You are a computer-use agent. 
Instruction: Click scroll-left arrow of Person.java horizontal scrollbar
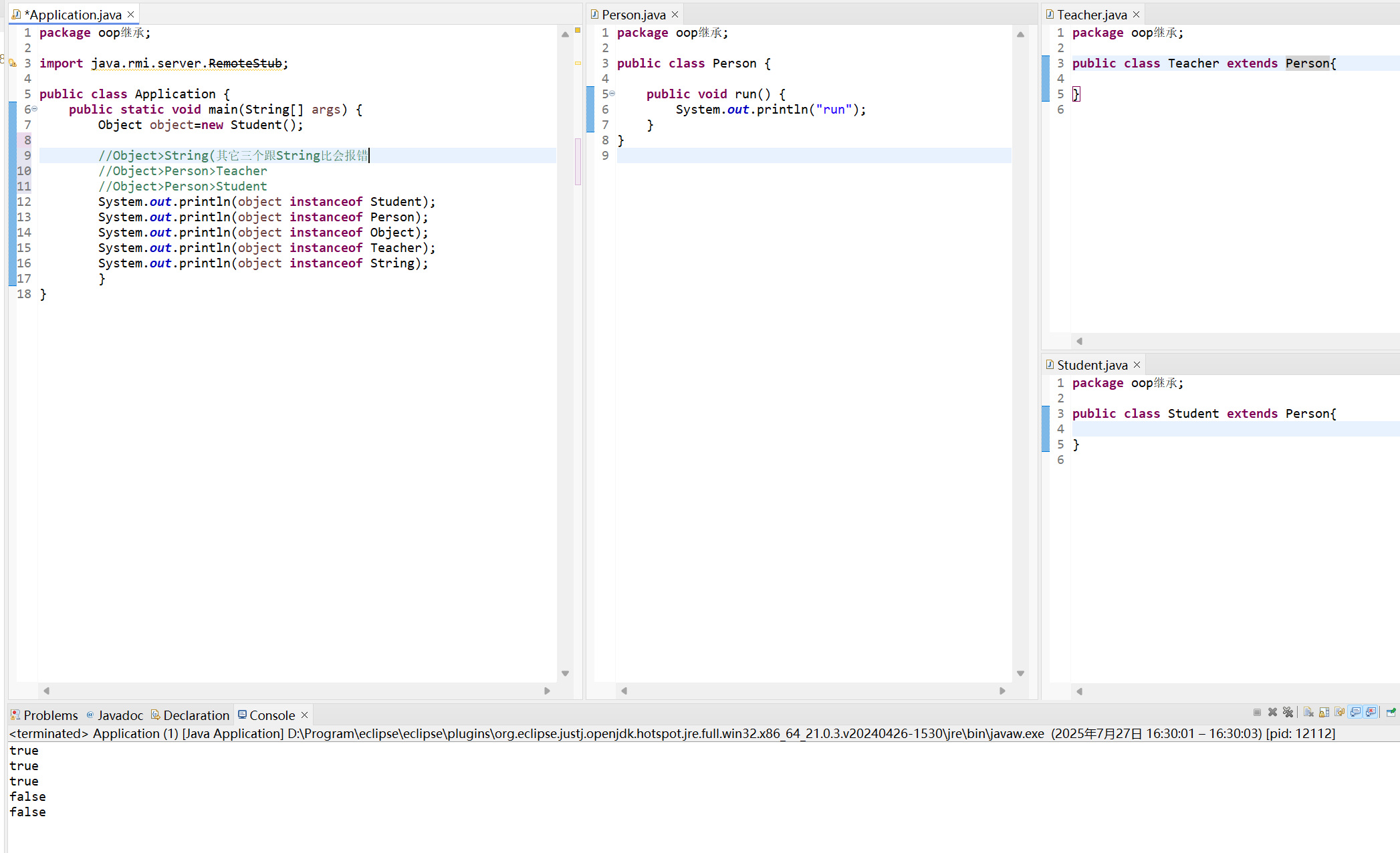pos(624,691)
